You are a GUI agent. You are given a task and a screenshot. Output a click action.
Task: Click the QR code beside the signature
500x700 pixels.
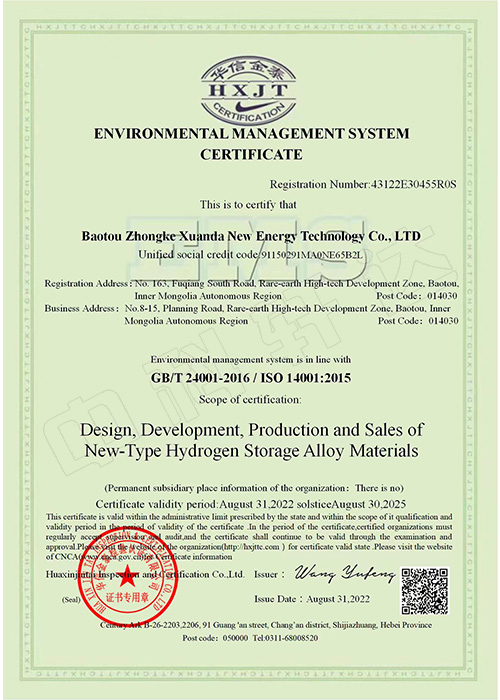point(424,591)
